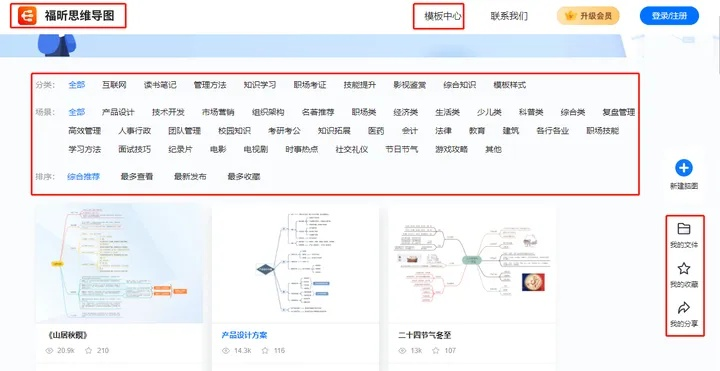This screenshot has height=371, width=720.
Task: Choose 产品设计 scene filter
Action: pos(118,112)
